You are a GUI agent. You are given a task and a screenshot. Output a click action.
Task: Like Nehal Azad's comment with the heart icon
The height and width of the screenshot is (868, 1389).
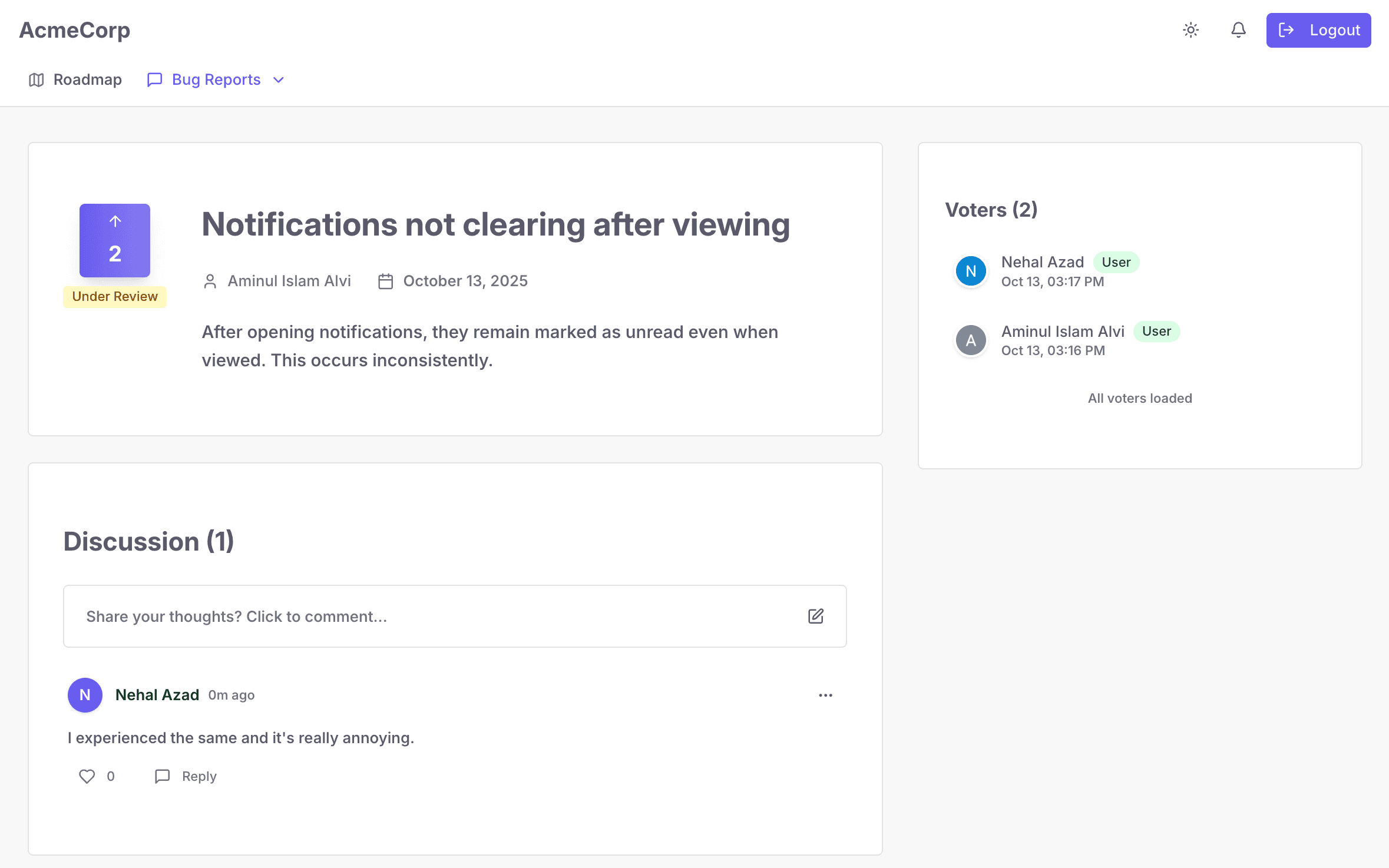pos(87,776)
